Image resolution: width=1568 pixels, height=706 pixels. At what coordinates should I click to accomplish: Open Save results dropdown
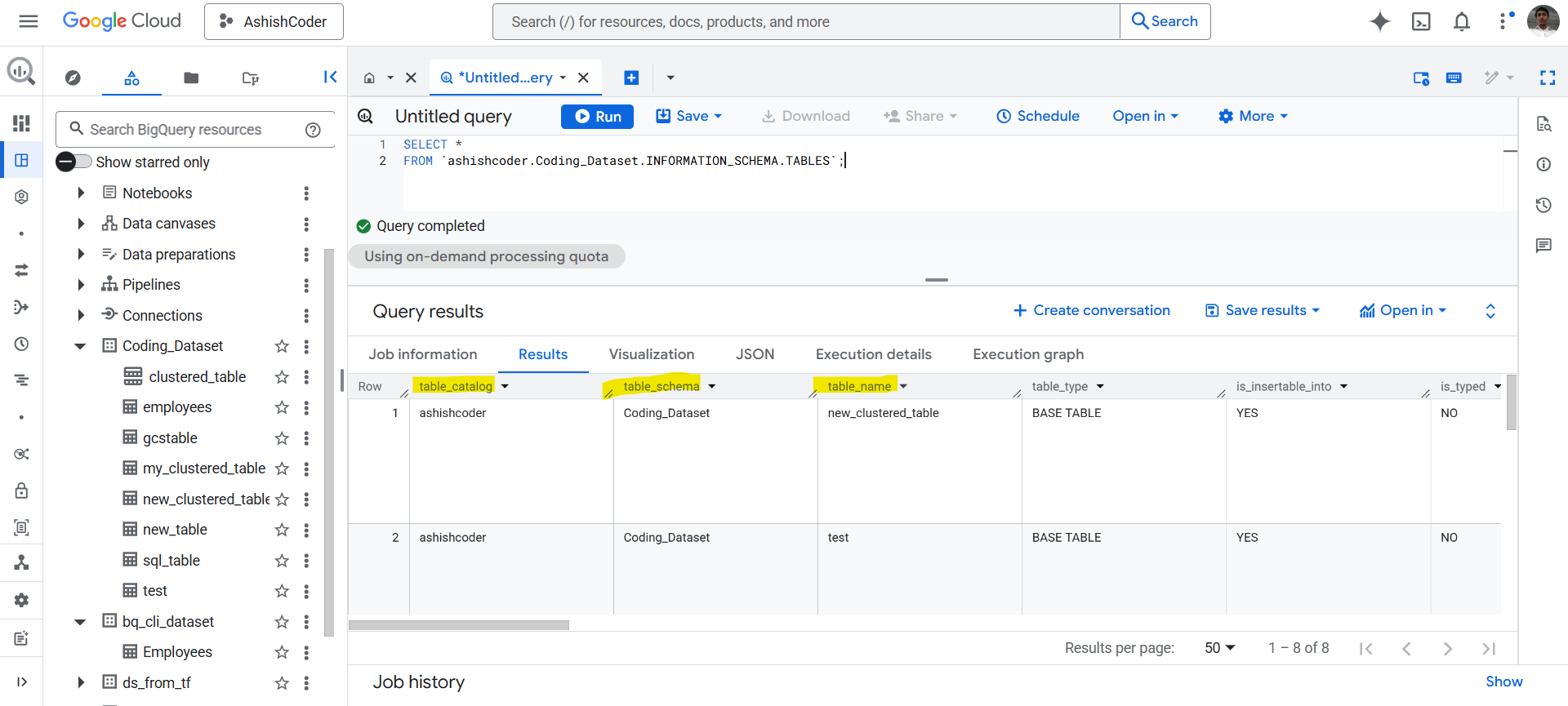click(1263, 310)
